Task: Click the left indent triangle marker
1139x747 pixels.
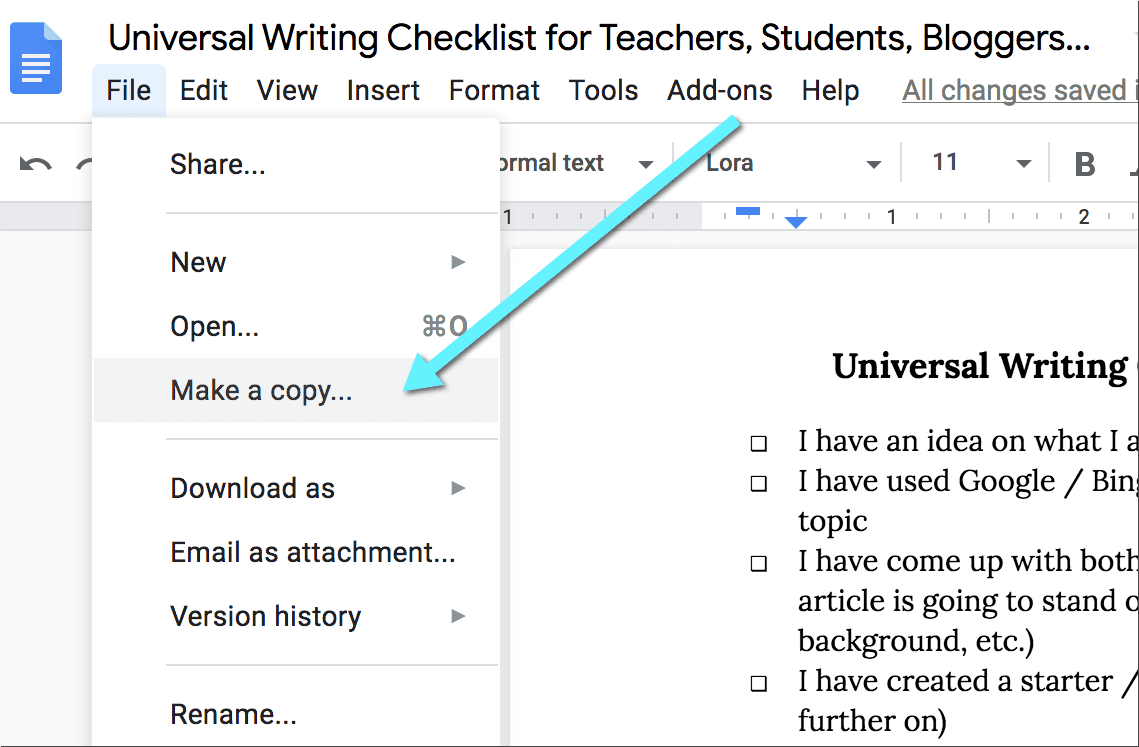Action: [796, 222]
